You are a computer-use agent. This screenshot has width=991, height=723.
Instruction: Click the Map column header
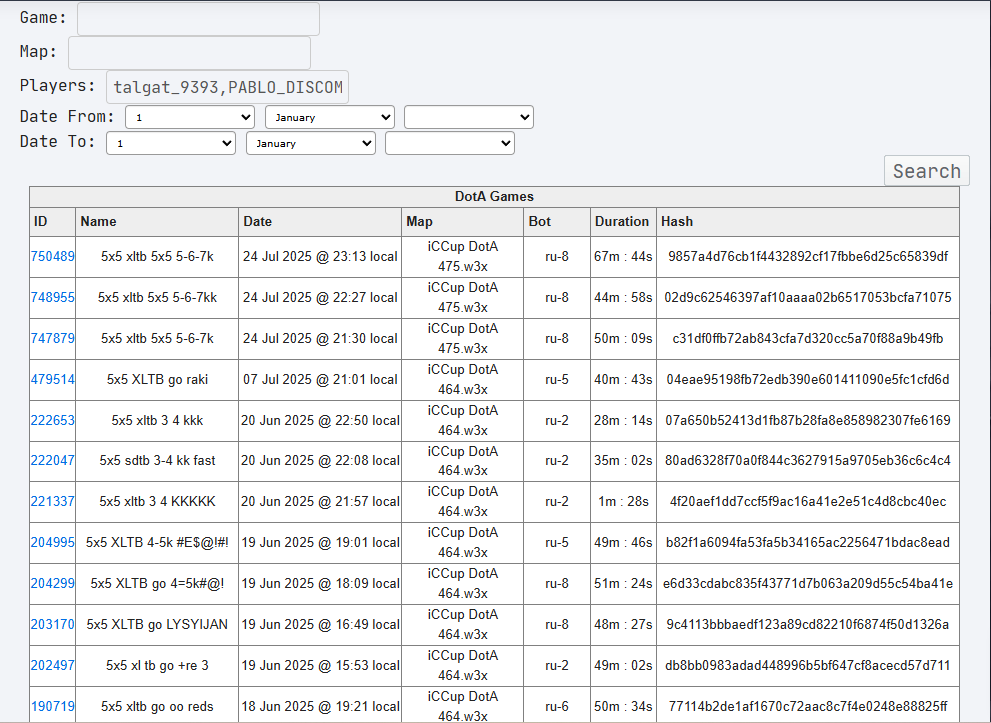tap(463, 222)
